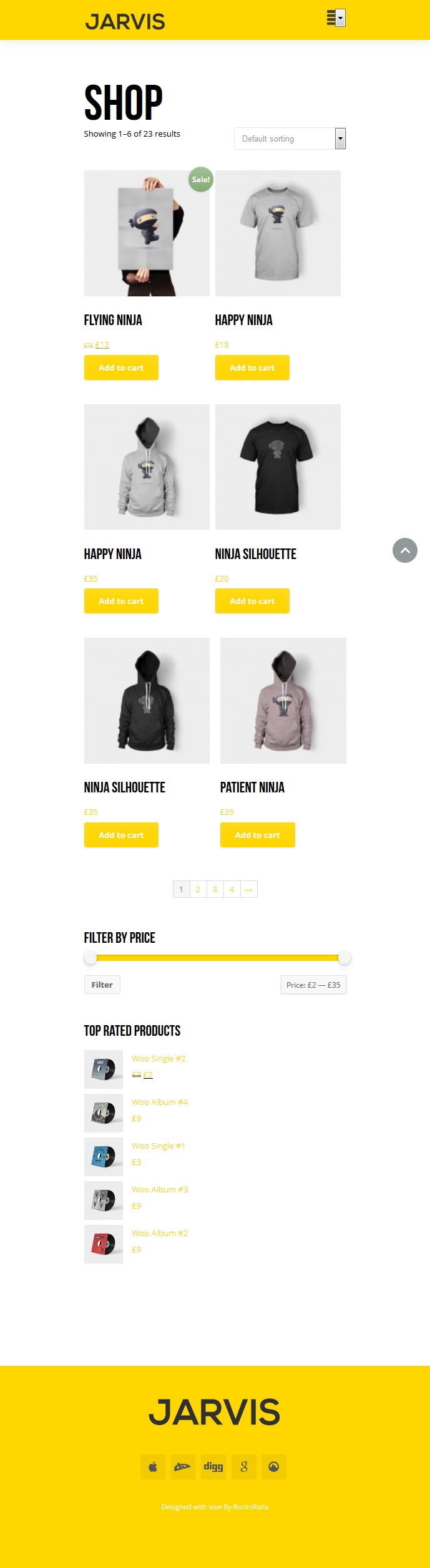Click the JARVIS logo in header
This screenshot has width=430, height=1568.
pos(125,22)
